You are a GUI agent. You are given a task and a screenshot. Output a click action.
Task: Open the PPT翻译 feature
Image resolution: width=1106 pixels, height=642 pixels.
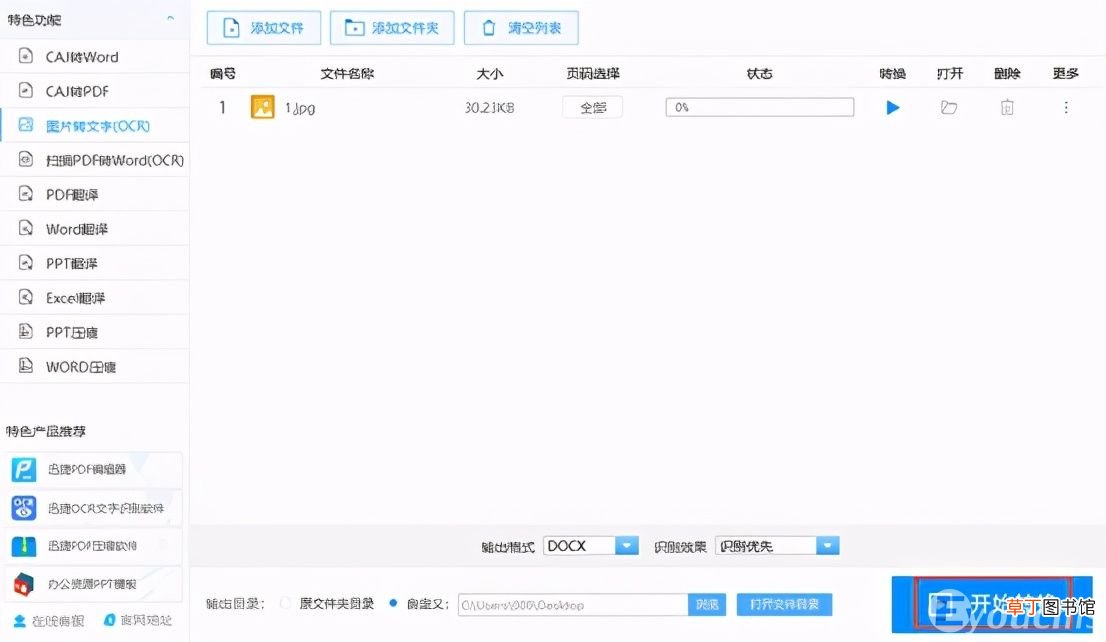[x=95, y=263]
